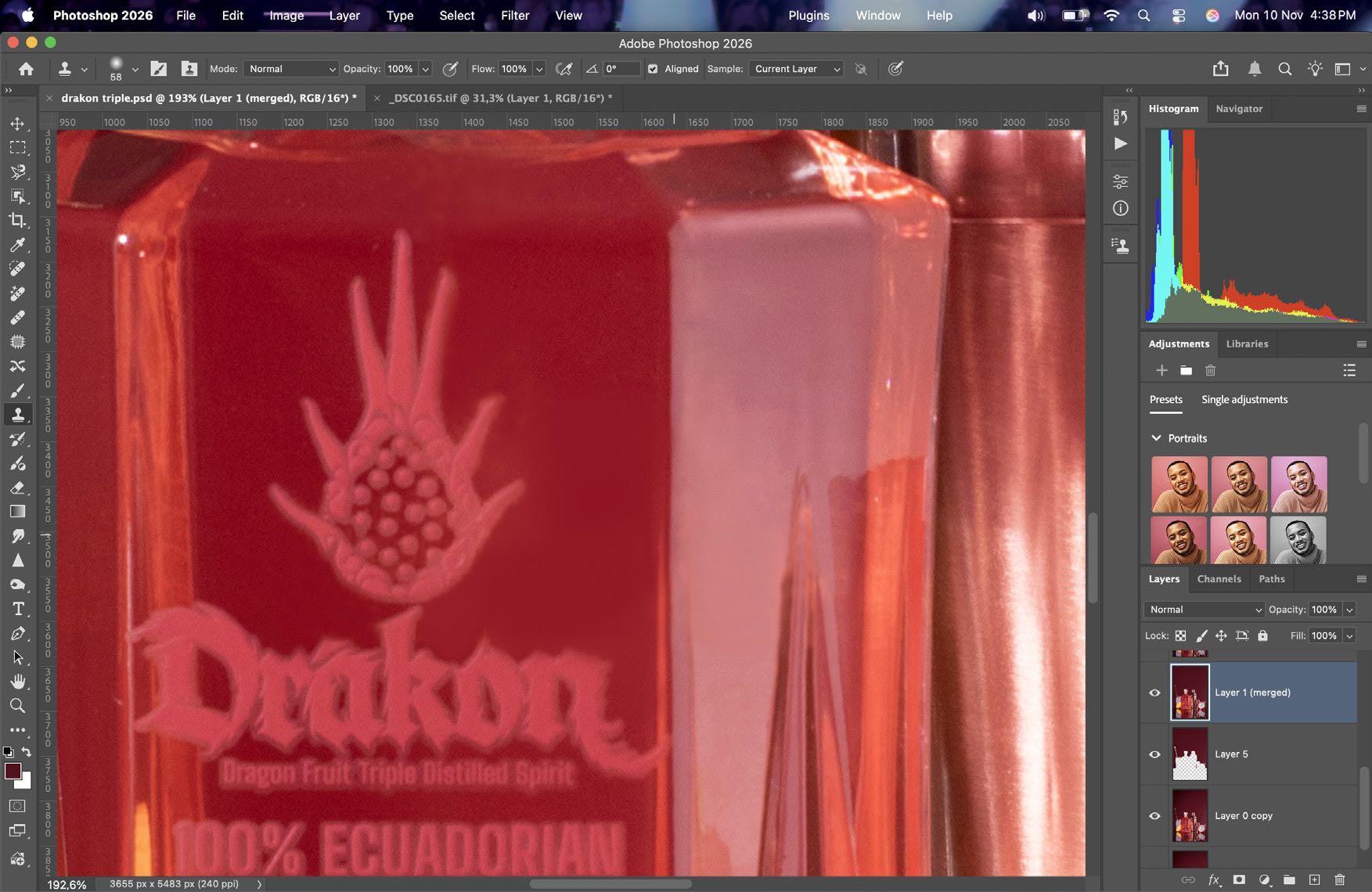Hide the Layer 1 (merged) layer
Screen dimensions: 1372x892
pos(1154,692)
